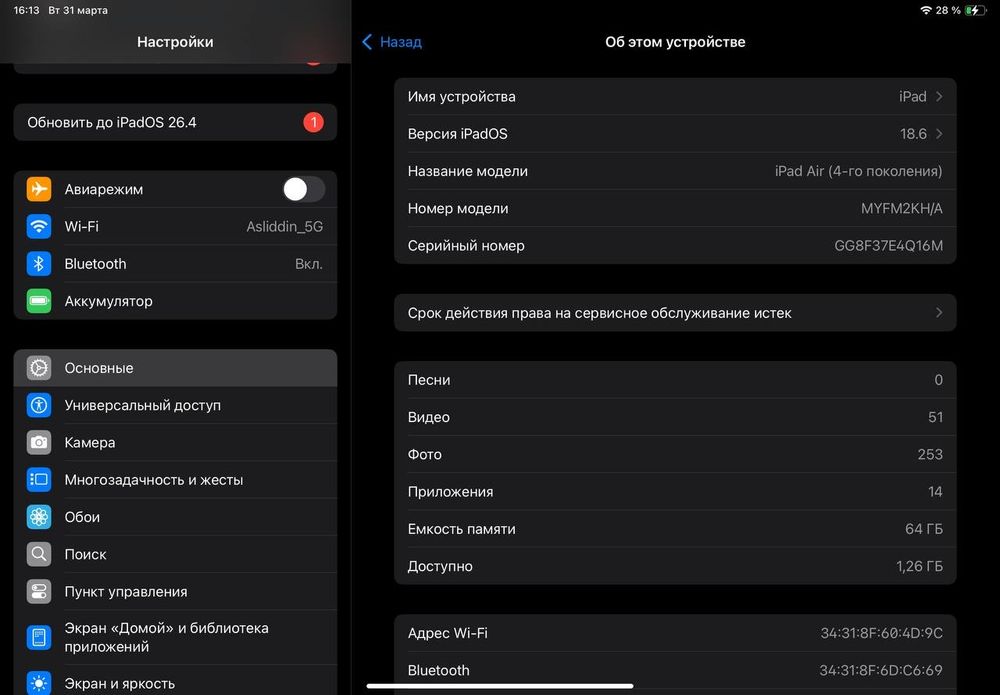Tap the home indicator bar

click(x=500, y=686)
